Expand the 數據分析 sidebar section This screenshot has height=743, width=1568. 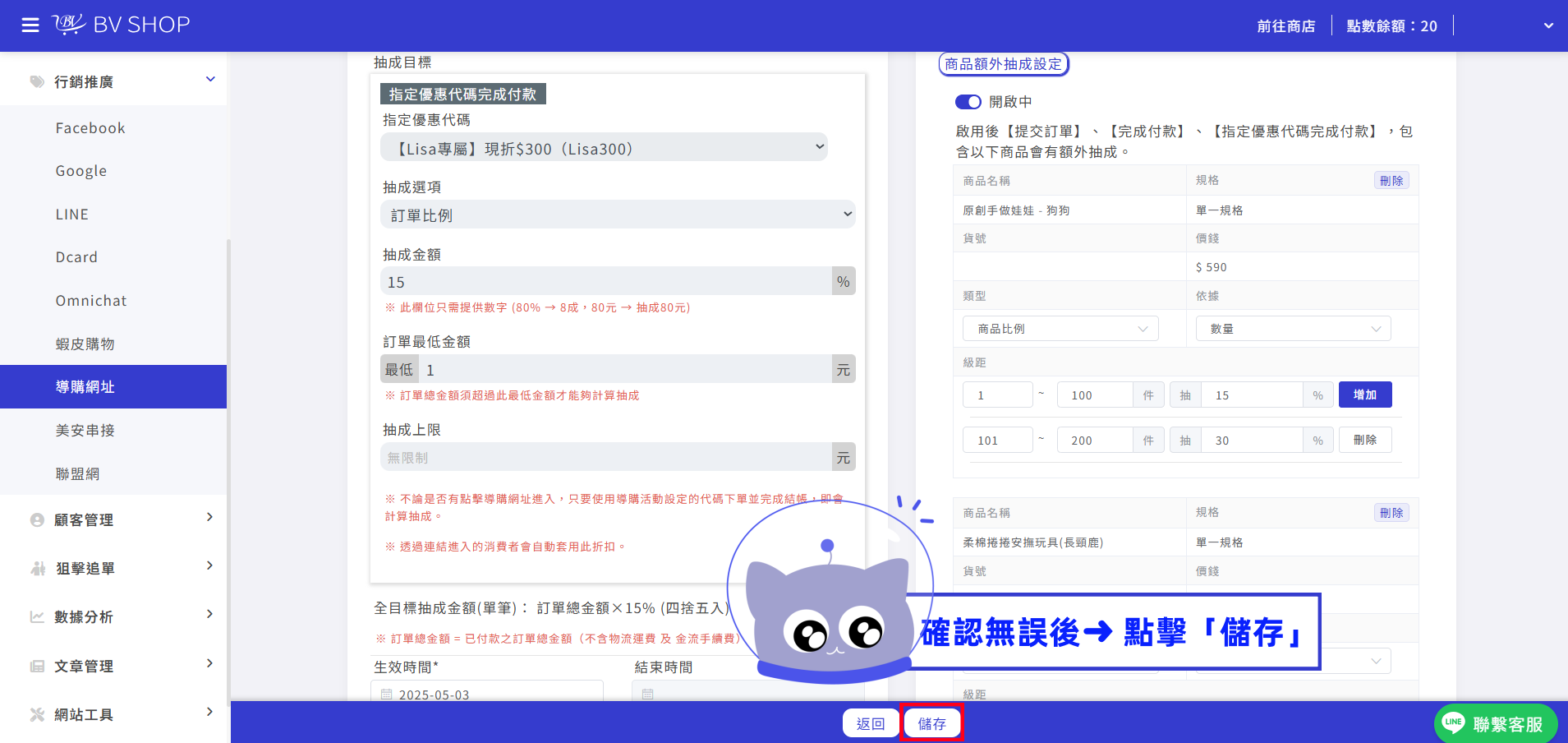(210, 614)
